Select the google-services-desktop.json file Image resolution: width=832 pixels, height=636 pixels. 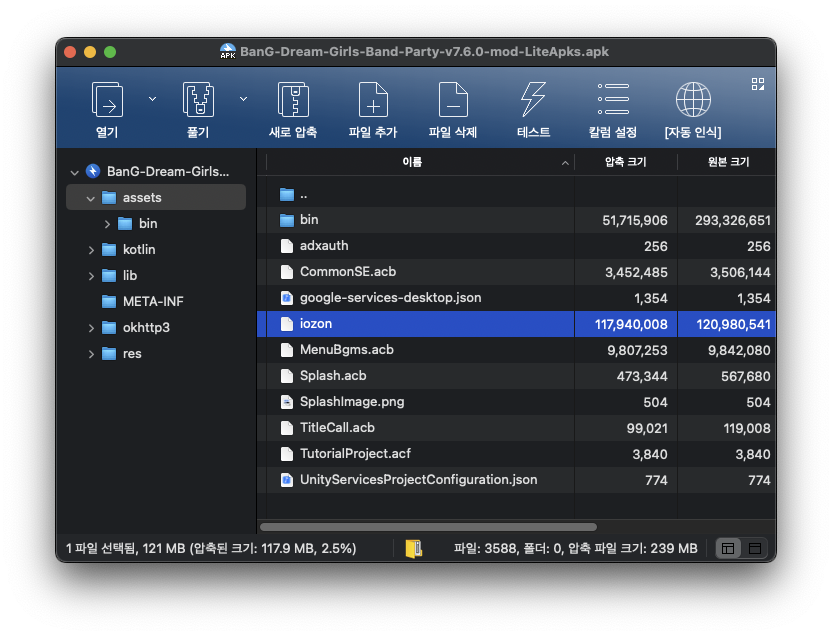(x=516, y=298)
